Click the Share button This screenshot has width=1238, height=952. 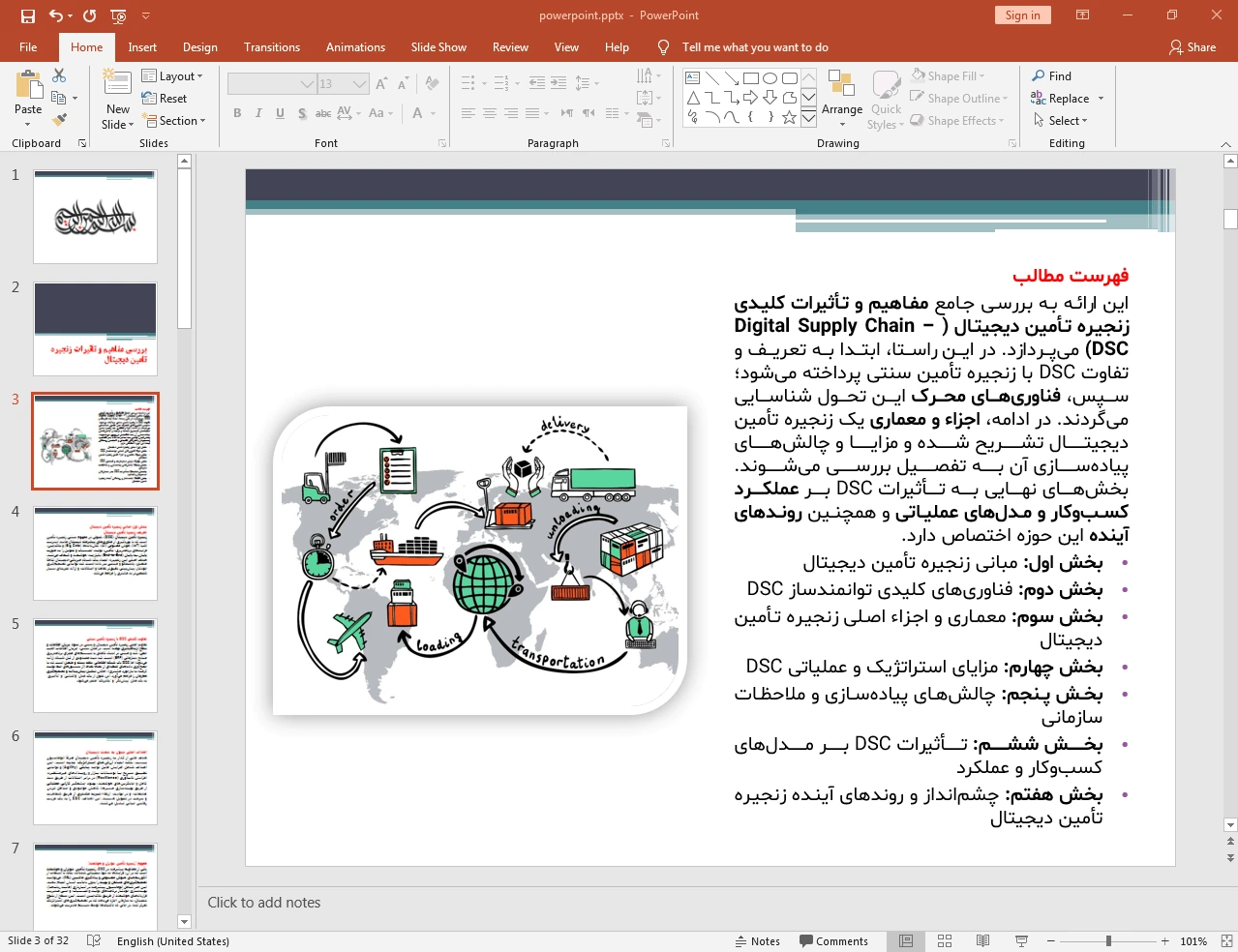[x=1192, y=47]
